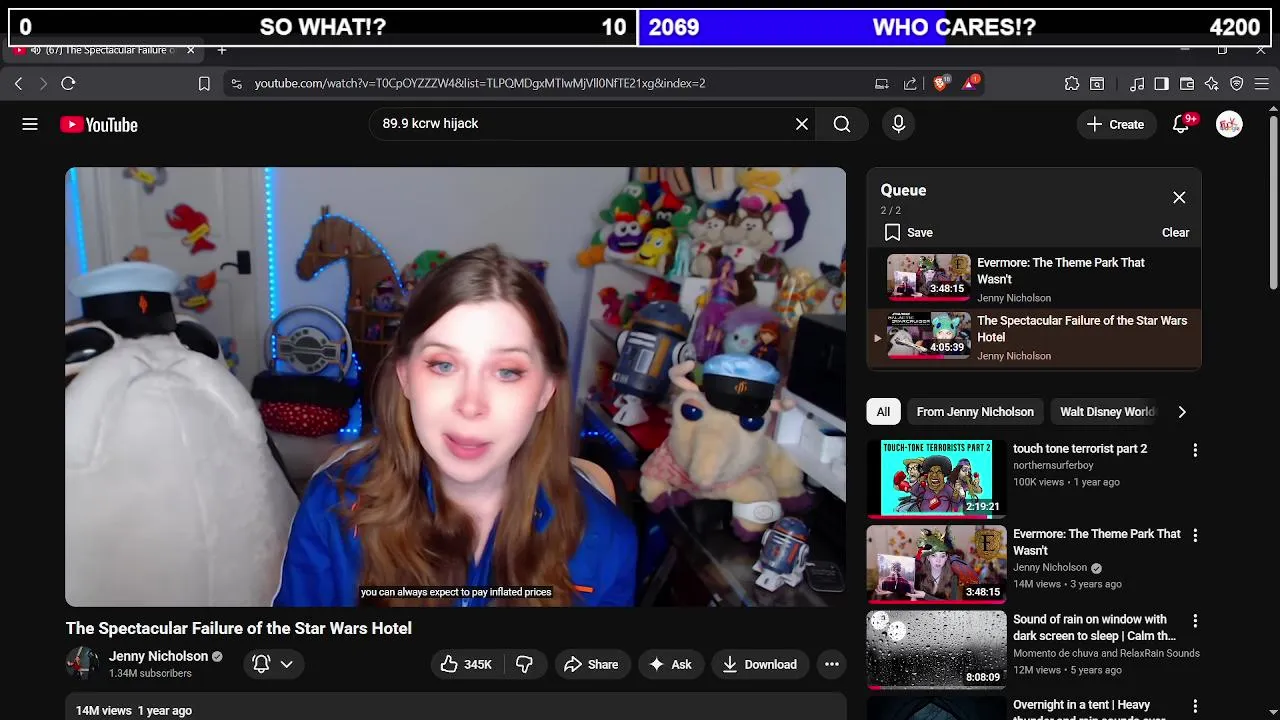Viewport: 1280px width, 720px height.
Task: Open Jenny Nicholson channel name link
Action: [158, 656]
